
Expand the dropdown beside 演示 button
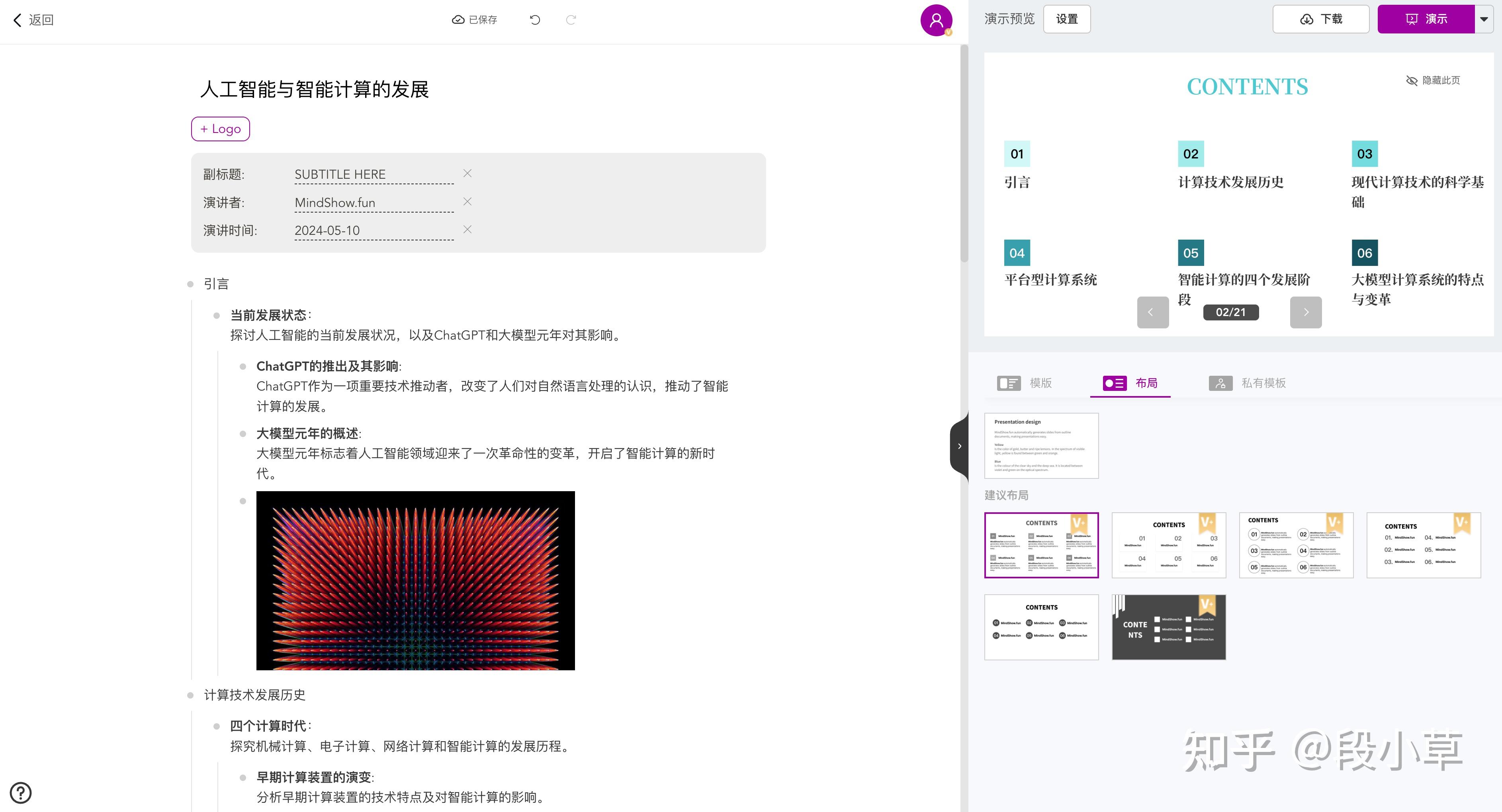click(1484, 19)
